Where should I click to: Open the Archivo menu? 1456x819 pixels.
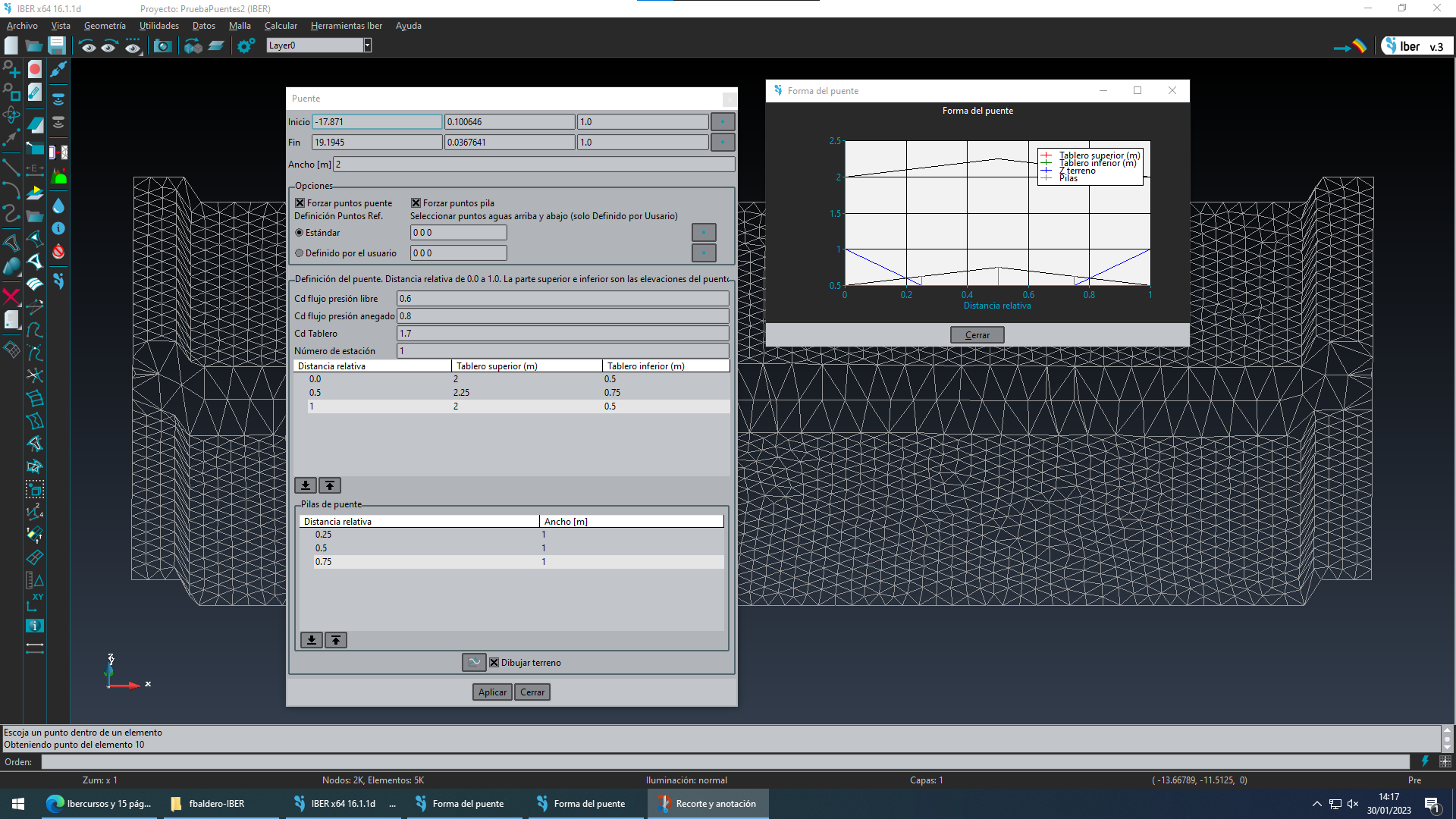(x=22, y=26)
